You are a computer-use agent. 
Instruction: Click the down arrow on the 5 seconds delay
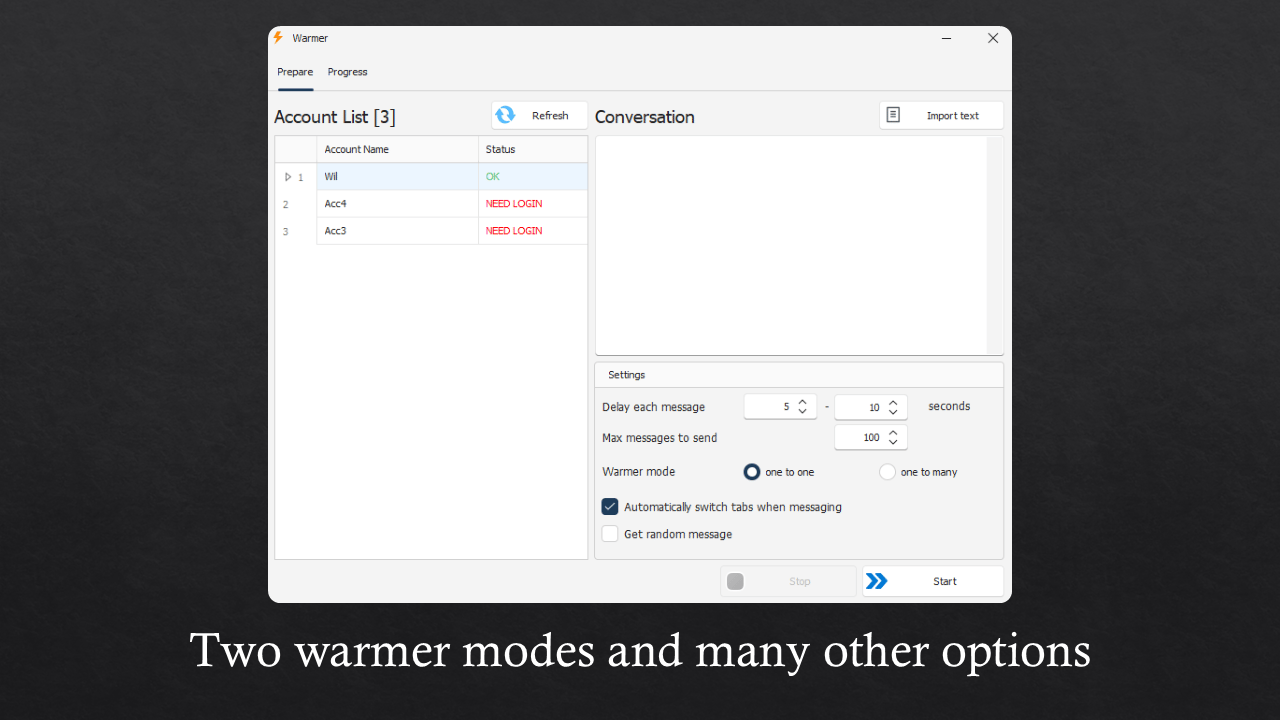pos(802,410)
